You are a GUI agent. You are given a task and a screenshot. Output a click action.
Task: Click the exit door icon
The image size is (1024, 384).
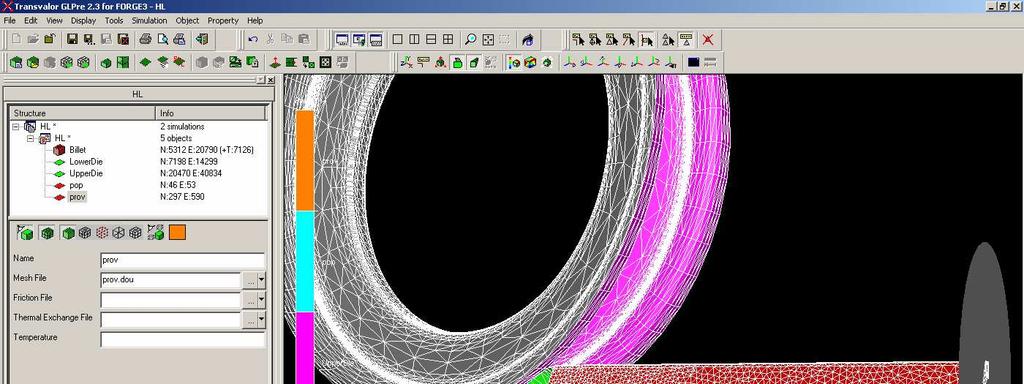pos(202,39)
